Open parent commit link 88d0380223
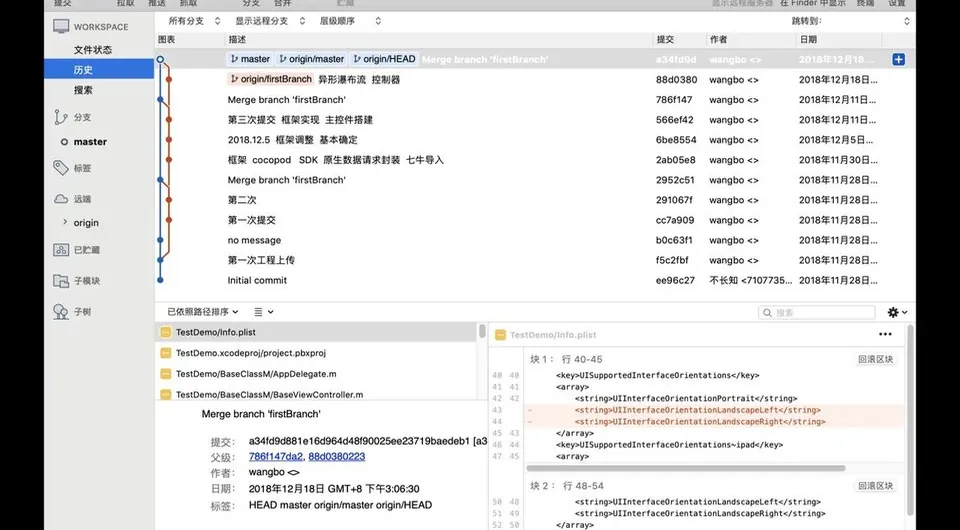Screen dimensions: 960x530 (337, 457)
